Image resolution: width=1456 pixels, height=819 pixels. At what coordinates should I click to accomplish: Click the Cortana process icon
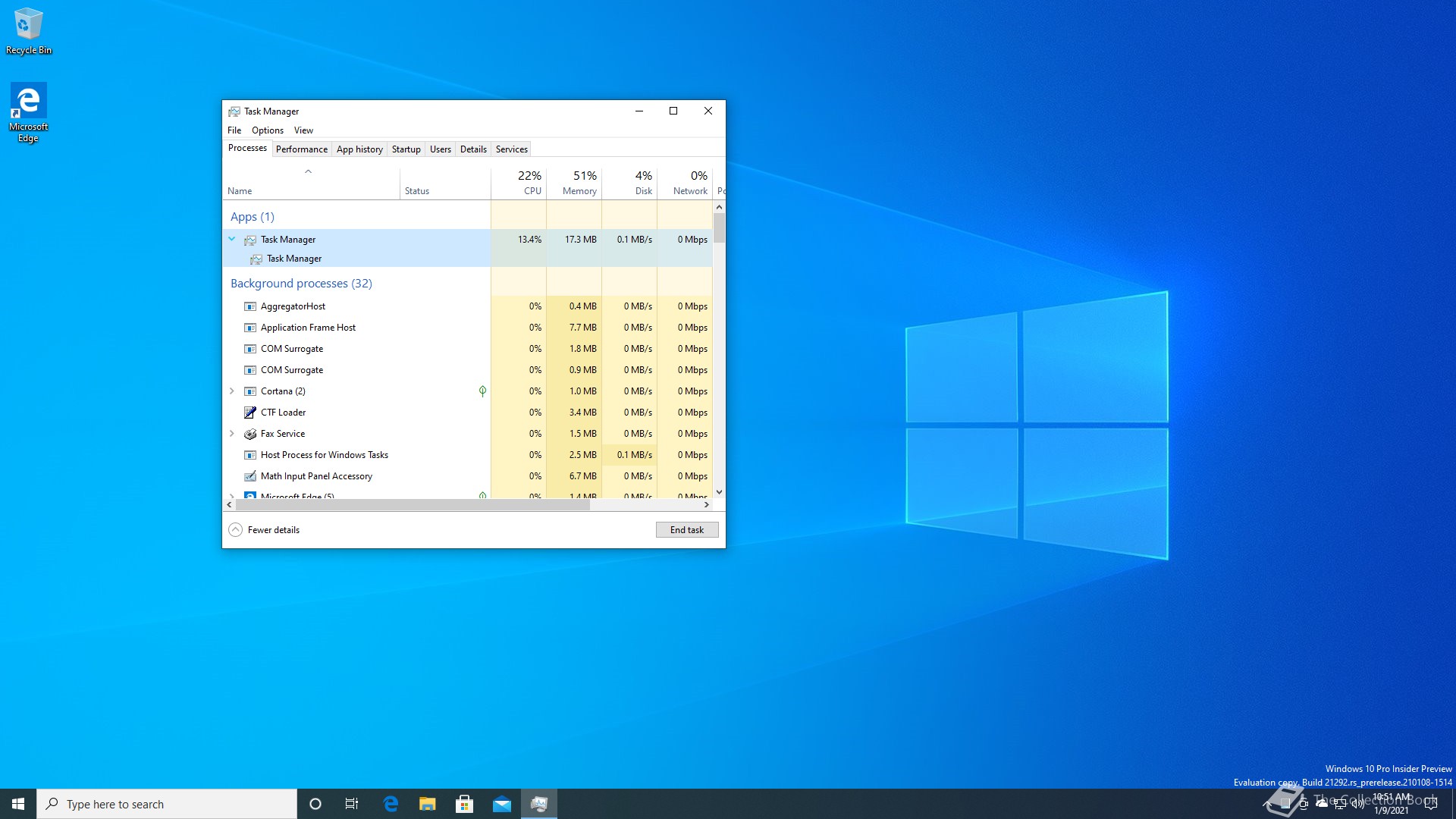[250, 391]
